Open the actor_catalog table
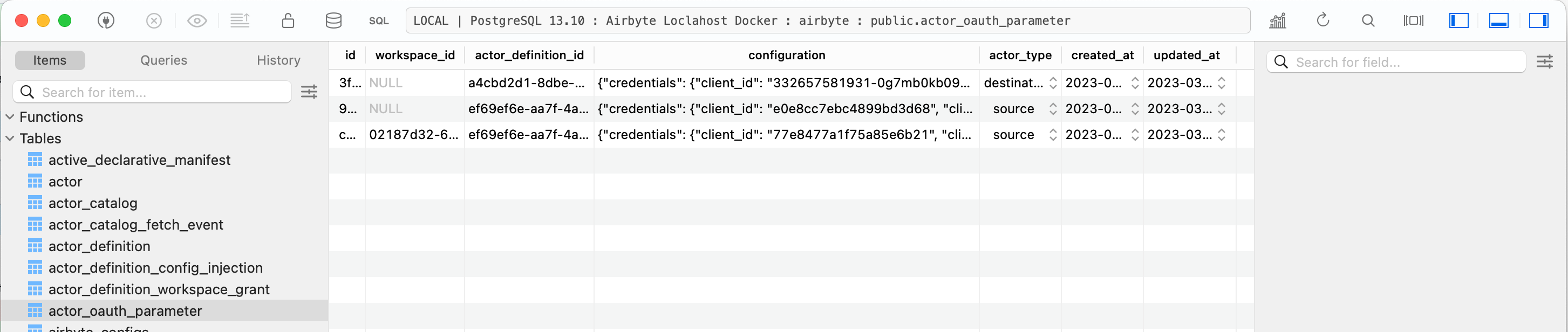 [92, 203]
